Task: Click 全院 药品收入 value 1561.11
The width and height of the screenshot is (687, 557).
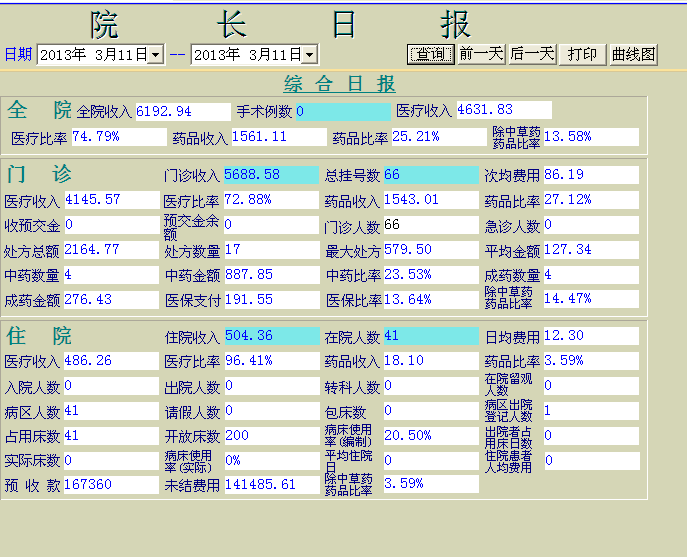Action: coord(279,137)
